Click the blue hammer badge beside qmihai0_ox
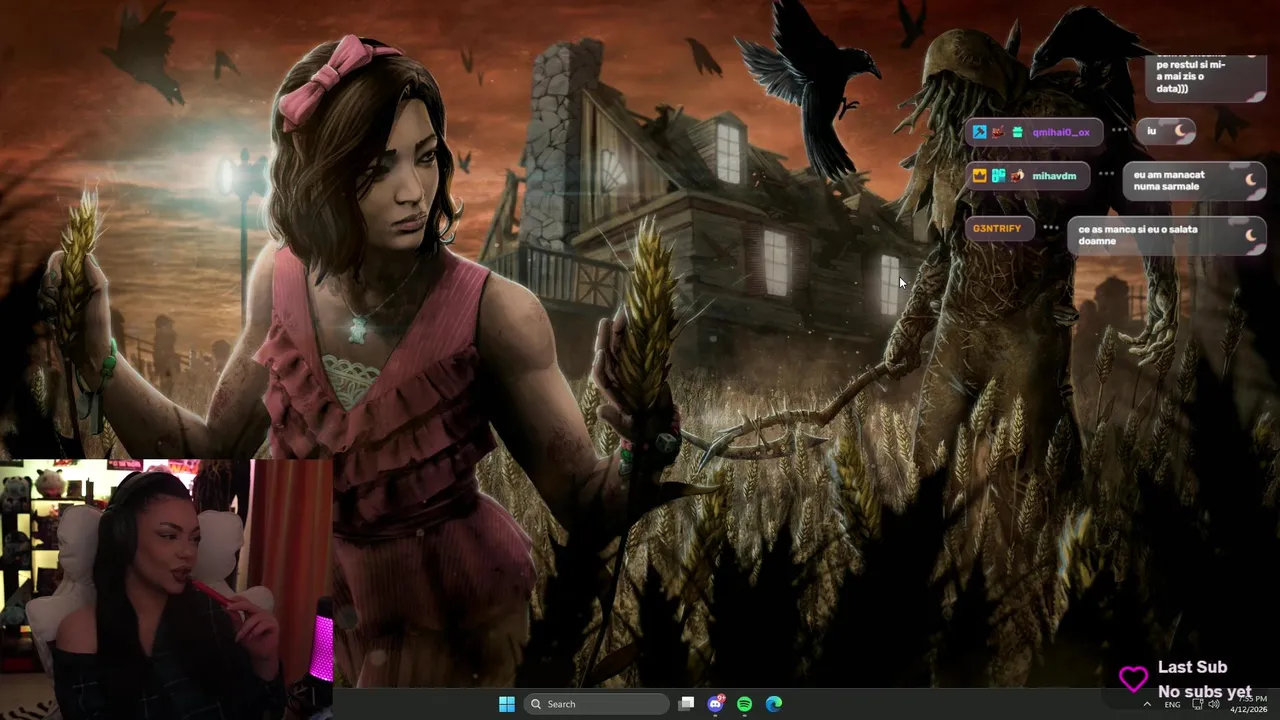Image resolution: width=1280 pixels, height=720 pixels. point(979,132)
